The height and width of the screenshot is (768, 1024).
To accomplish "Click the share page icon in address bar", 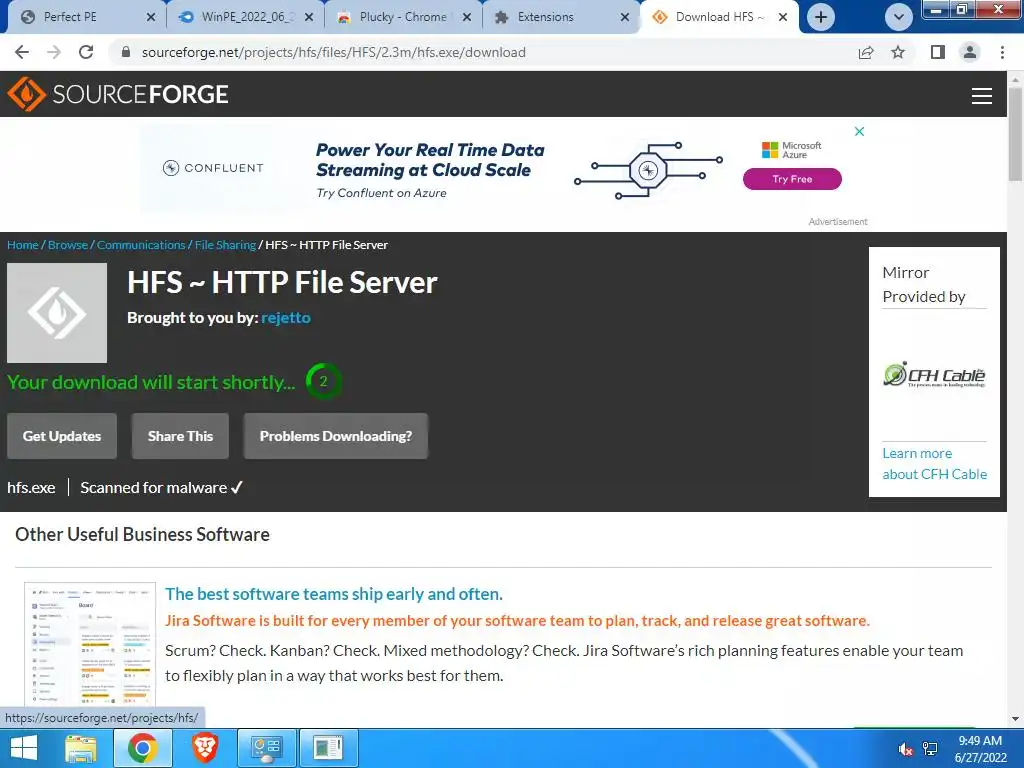I will (866, 52).
